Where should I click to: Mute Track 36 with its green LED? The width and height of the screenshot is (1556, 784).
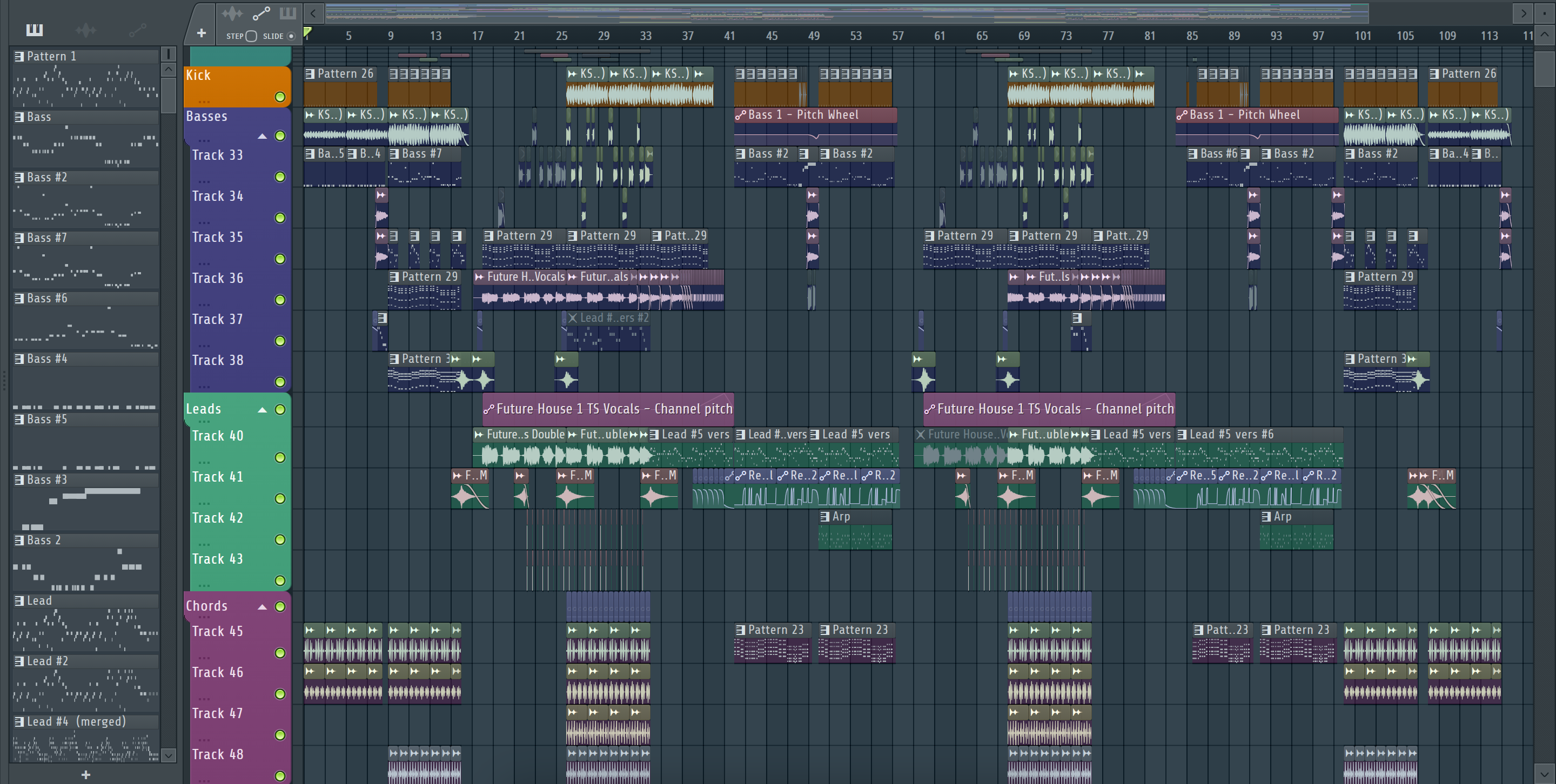click(x=280, y=300)
